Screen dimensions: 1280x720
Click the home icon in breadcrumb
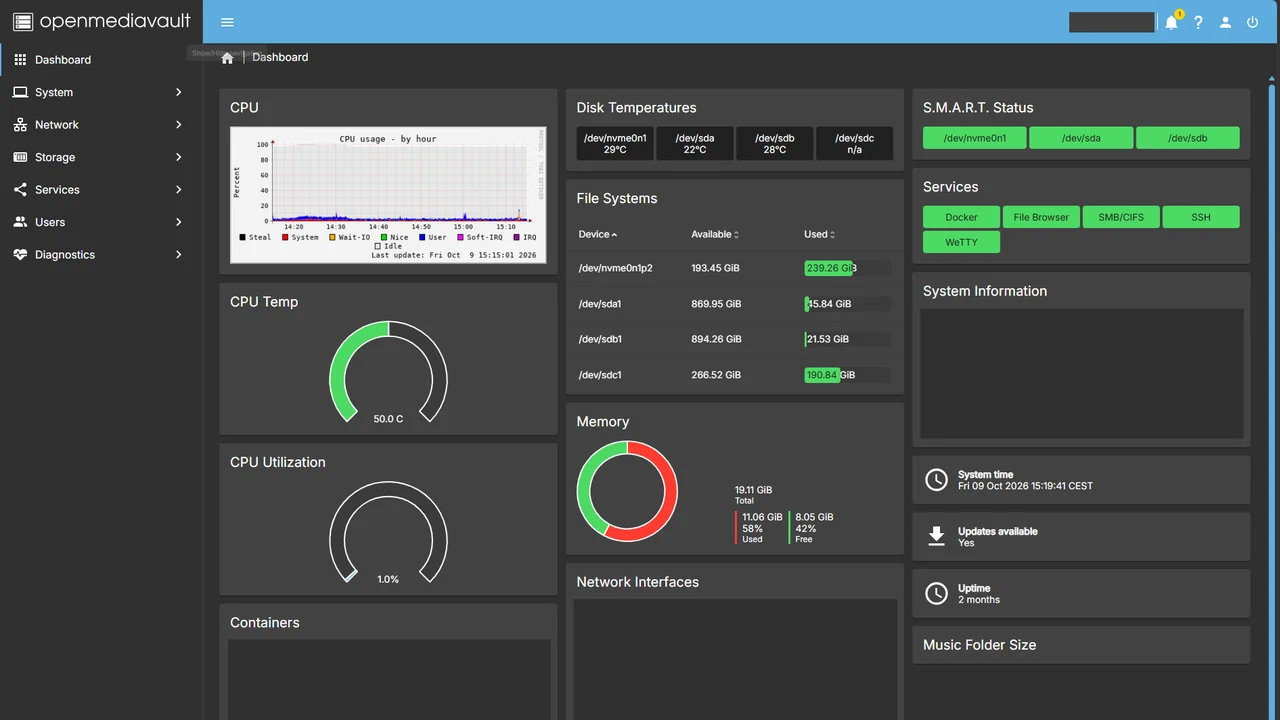[227, 58]
